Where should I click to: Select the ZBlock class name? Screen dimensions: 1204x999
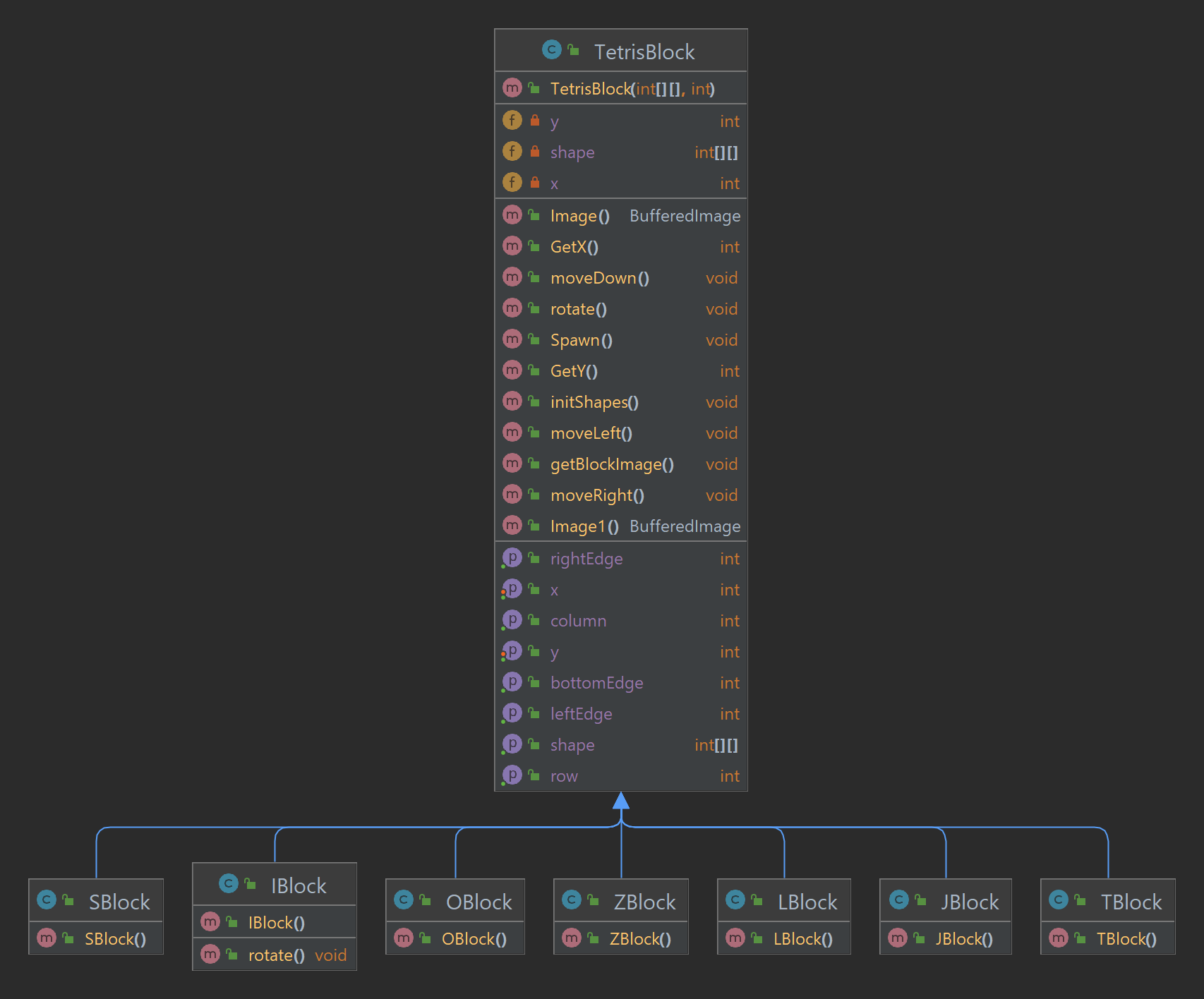(x=644, y=902)
